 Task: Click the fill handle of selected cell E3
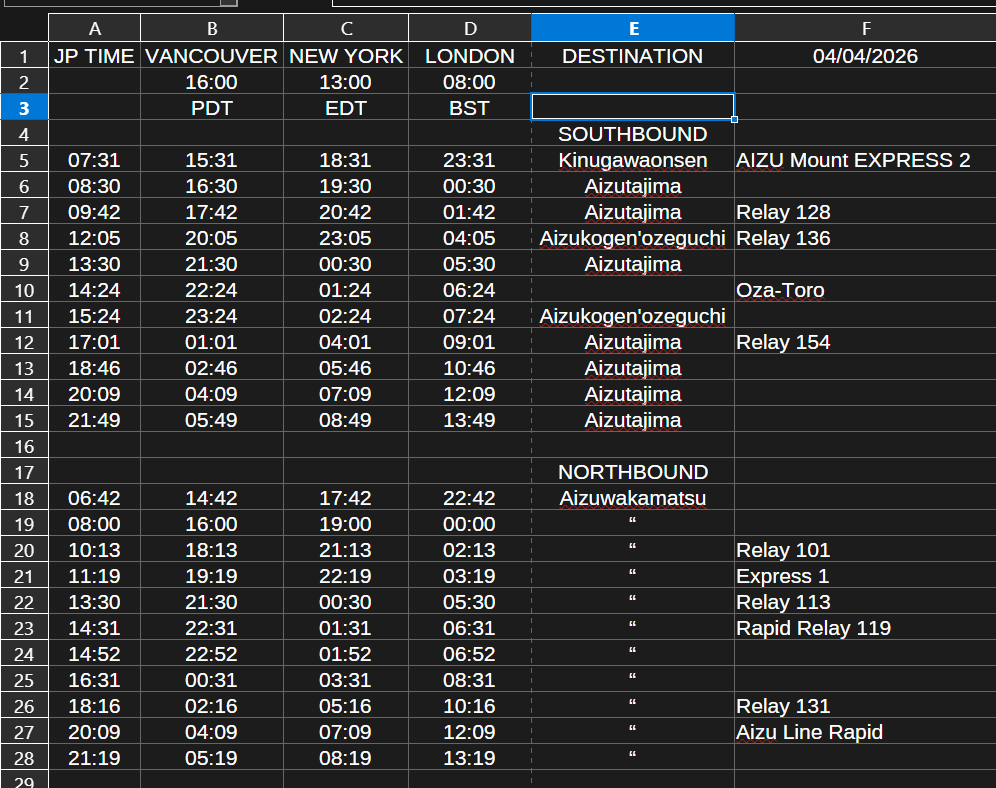734,119
